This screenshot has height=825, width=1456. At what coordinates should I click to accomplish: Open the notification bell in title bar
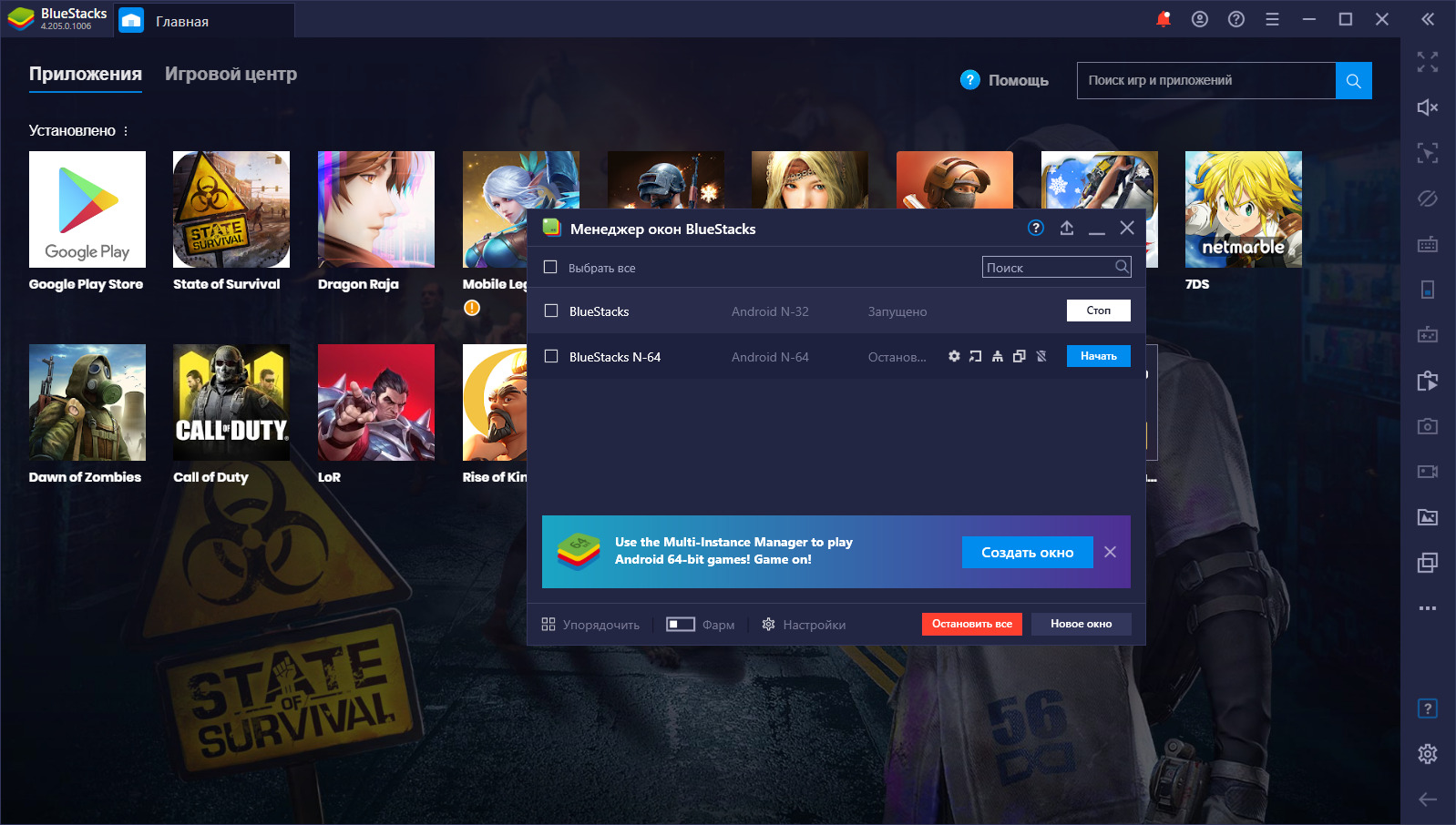pyautogui.click(x=1164, y=19)
